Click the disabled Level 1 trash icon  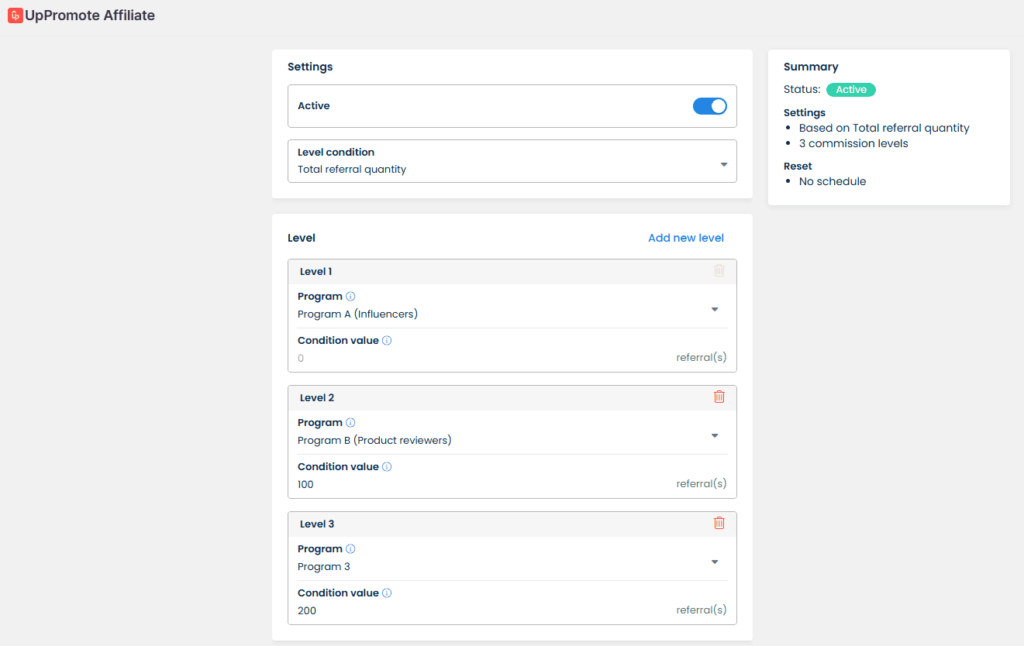pos(718,271)
